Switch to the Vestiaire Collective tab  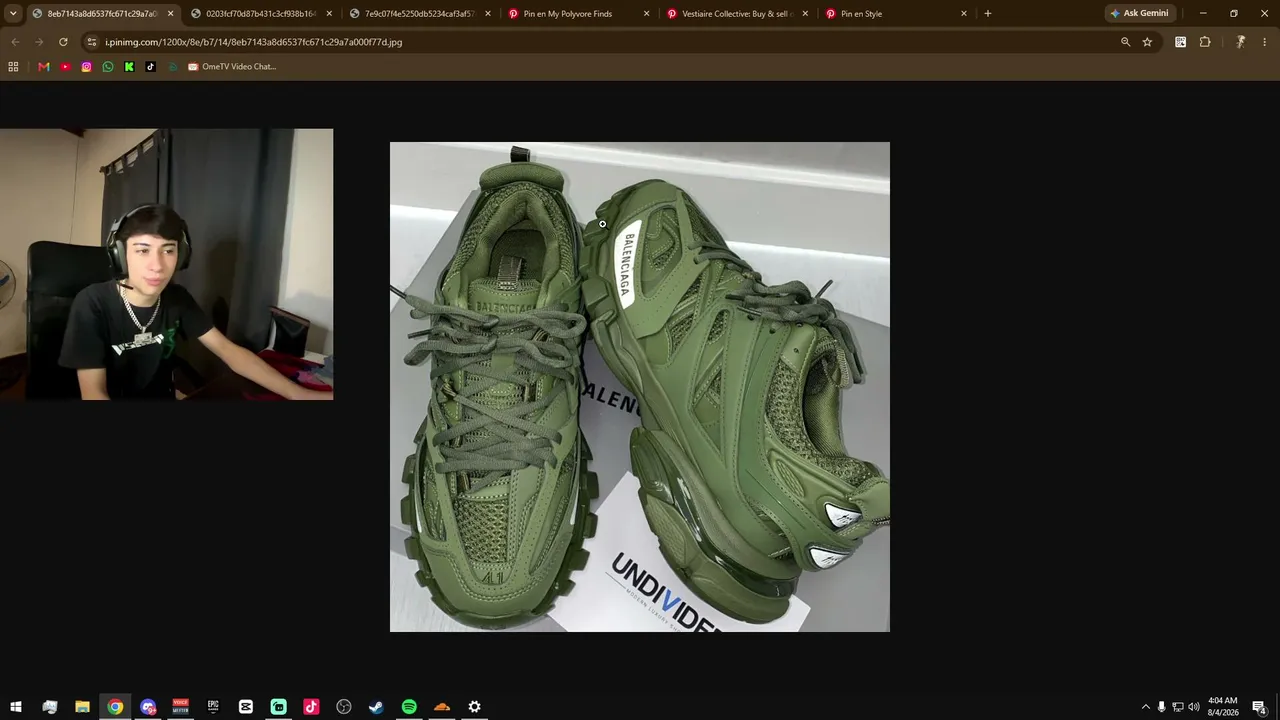pyautogui.click(x=738, y=14)
